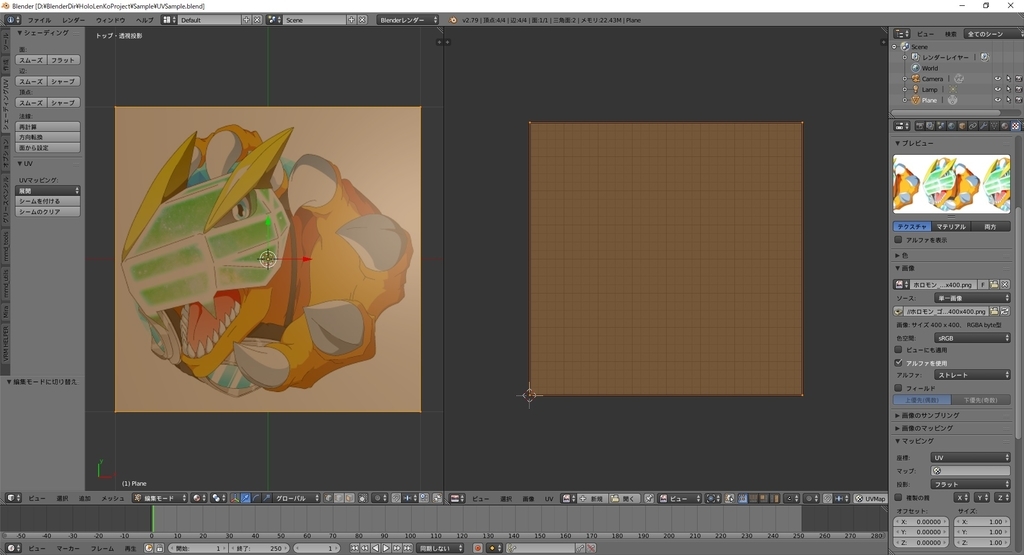Open the texture checkerboard properties tab

[1016, 126]
